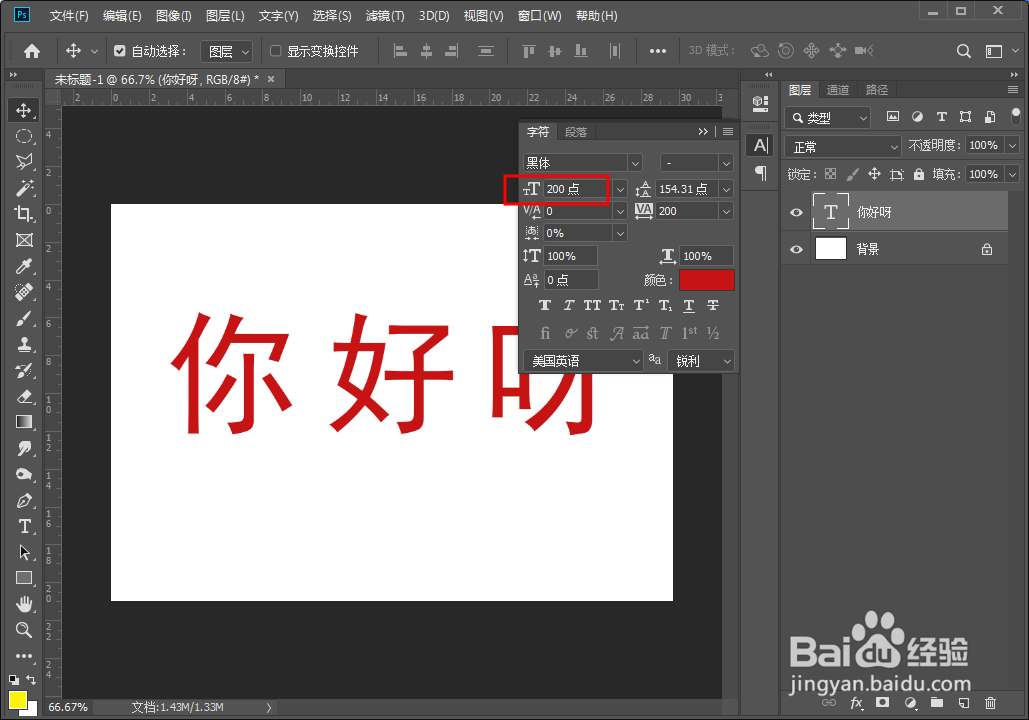Open the leading 154.31 点 dropdown arrow

click(726, 190)
